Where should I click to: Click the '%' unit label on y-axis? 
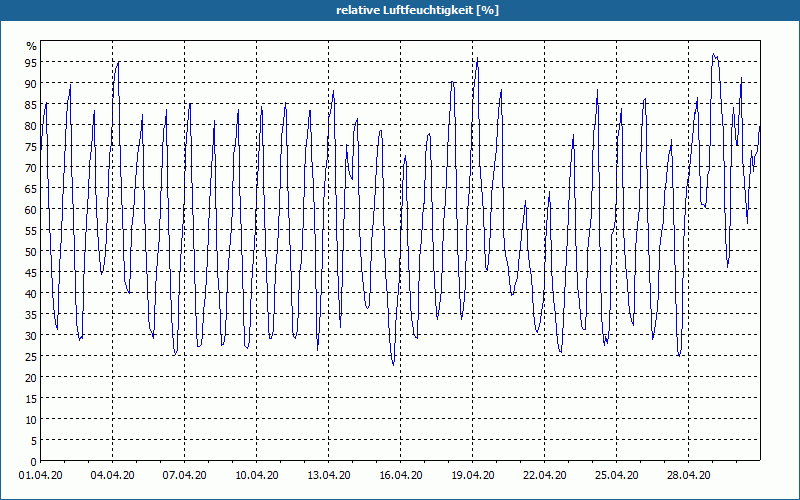coord(32,46)
